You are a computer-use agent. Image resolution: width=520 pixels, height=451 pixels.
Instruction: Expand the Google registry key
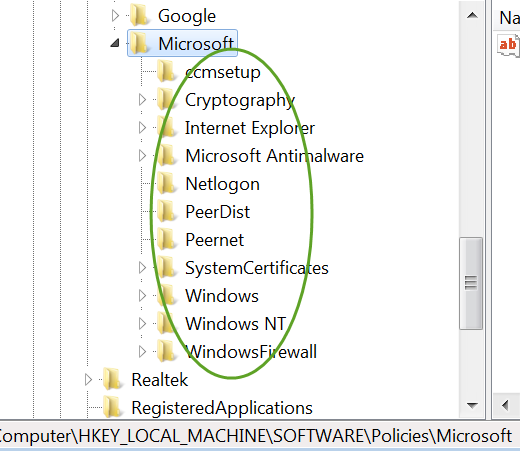115,15
